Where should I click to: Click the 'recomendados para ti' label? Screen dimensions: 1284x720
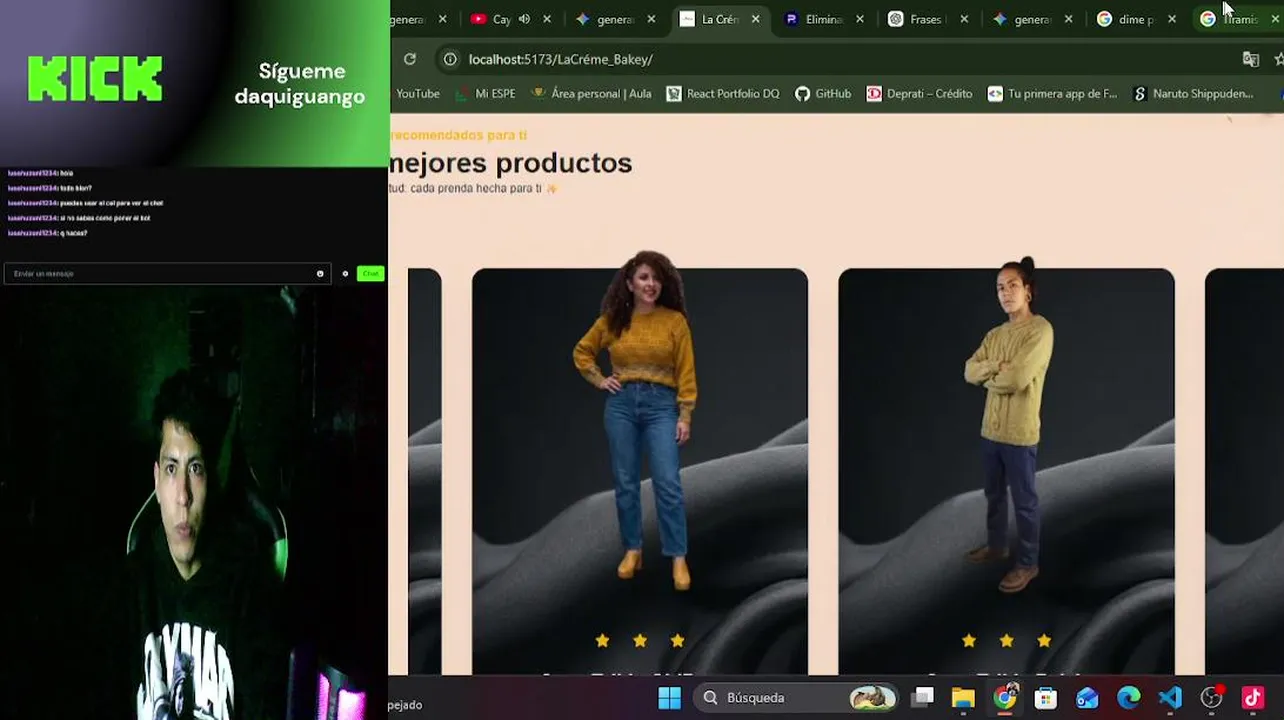point(458,135)
